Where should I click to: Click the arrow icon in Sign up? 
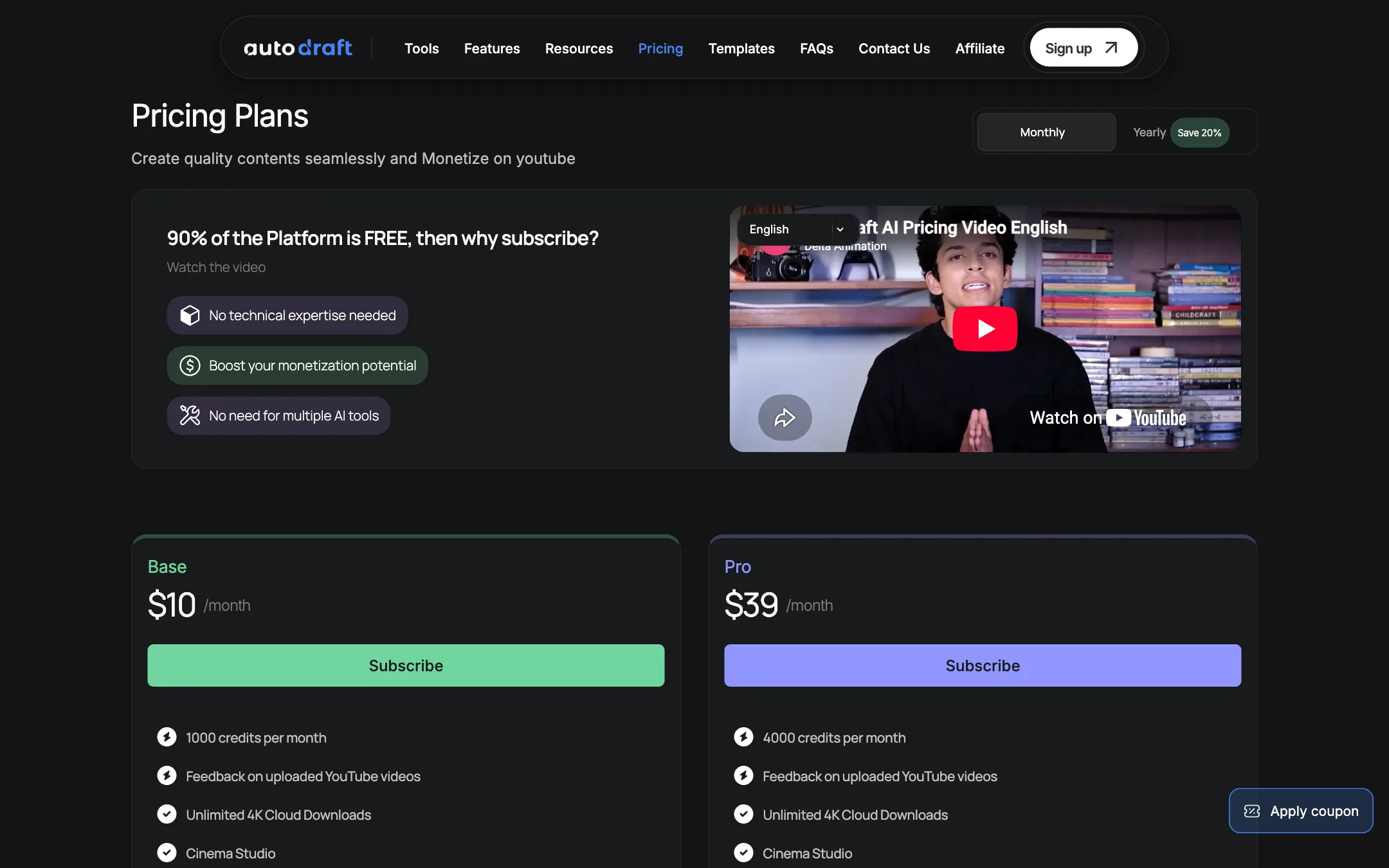click(1111, 48)
